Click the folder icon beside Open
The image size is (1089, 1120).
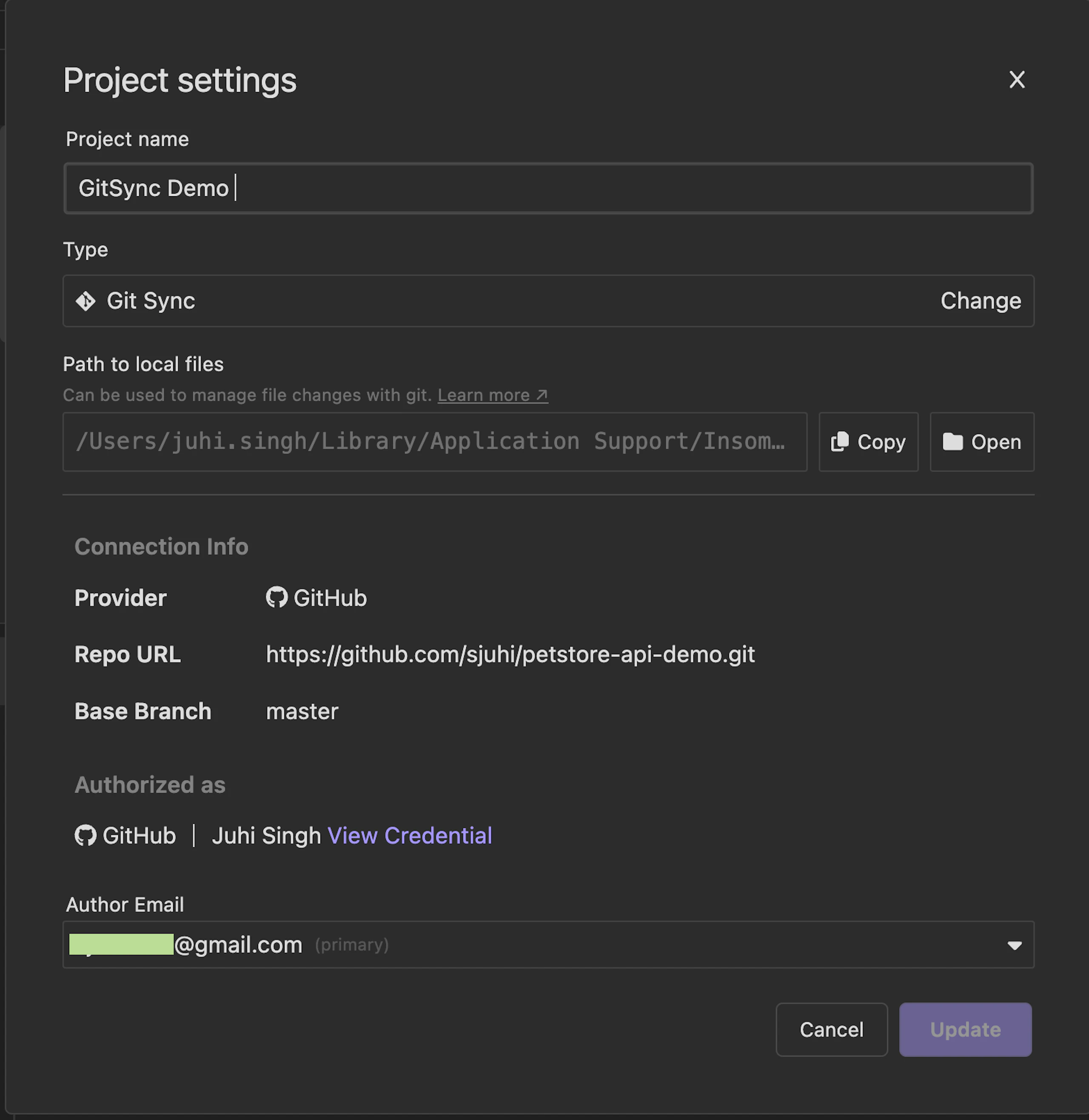952,442
